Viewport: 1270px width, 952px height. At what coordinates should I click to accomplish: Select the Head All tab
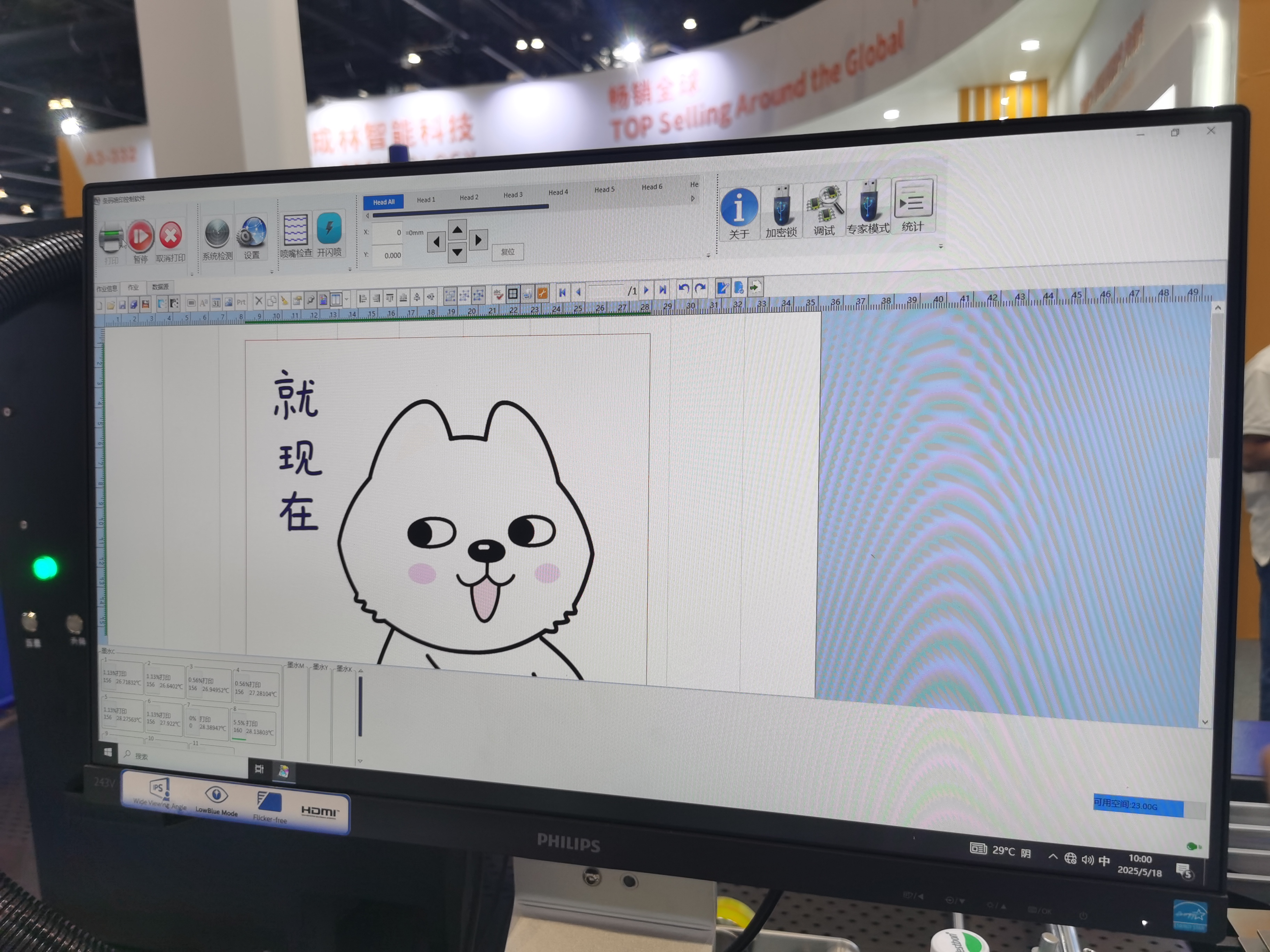click(x=384, y=202)
